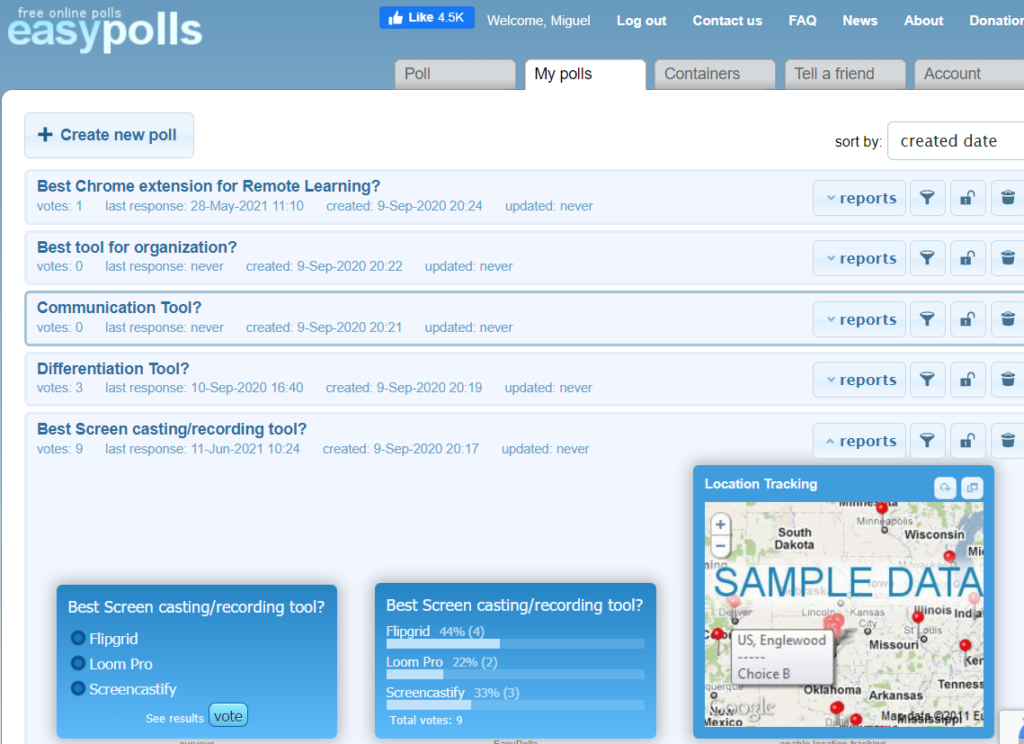Click the vote button
This screenshot has height=744, width=1024.
point(227,714)
